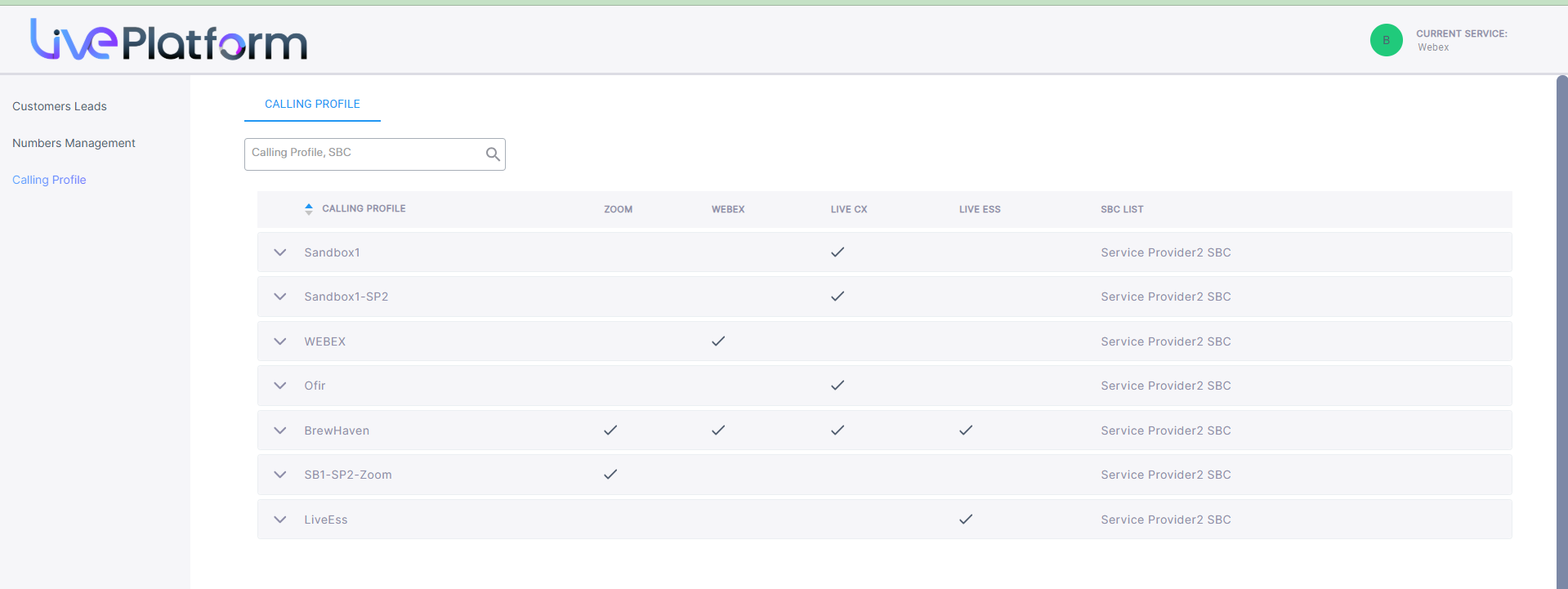Select the Sandbox1 profile name
Viewport: 1568px width, 589px height.
point(332,252)
